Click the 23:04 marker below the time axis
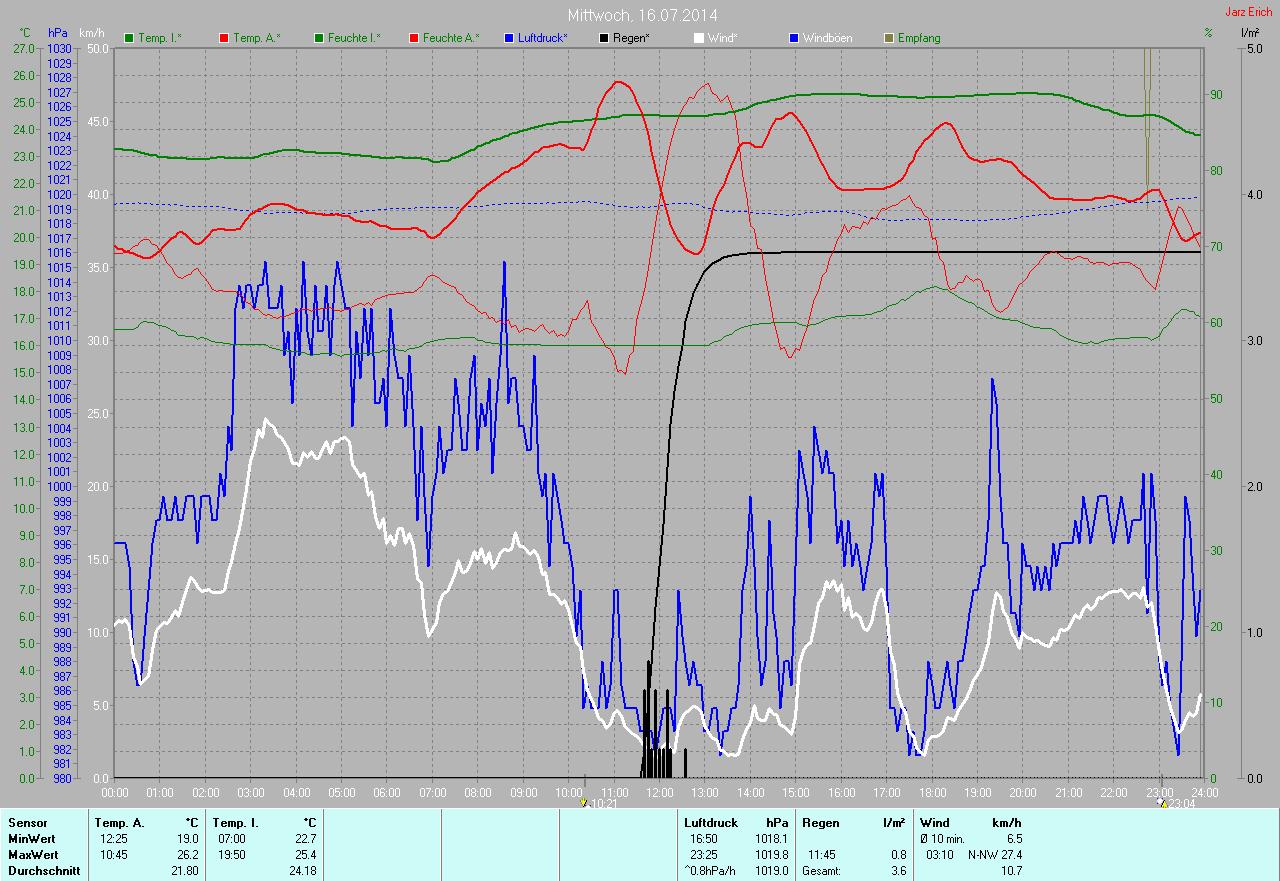This screenshot has width=1280, height=881. coord(1175,803)
